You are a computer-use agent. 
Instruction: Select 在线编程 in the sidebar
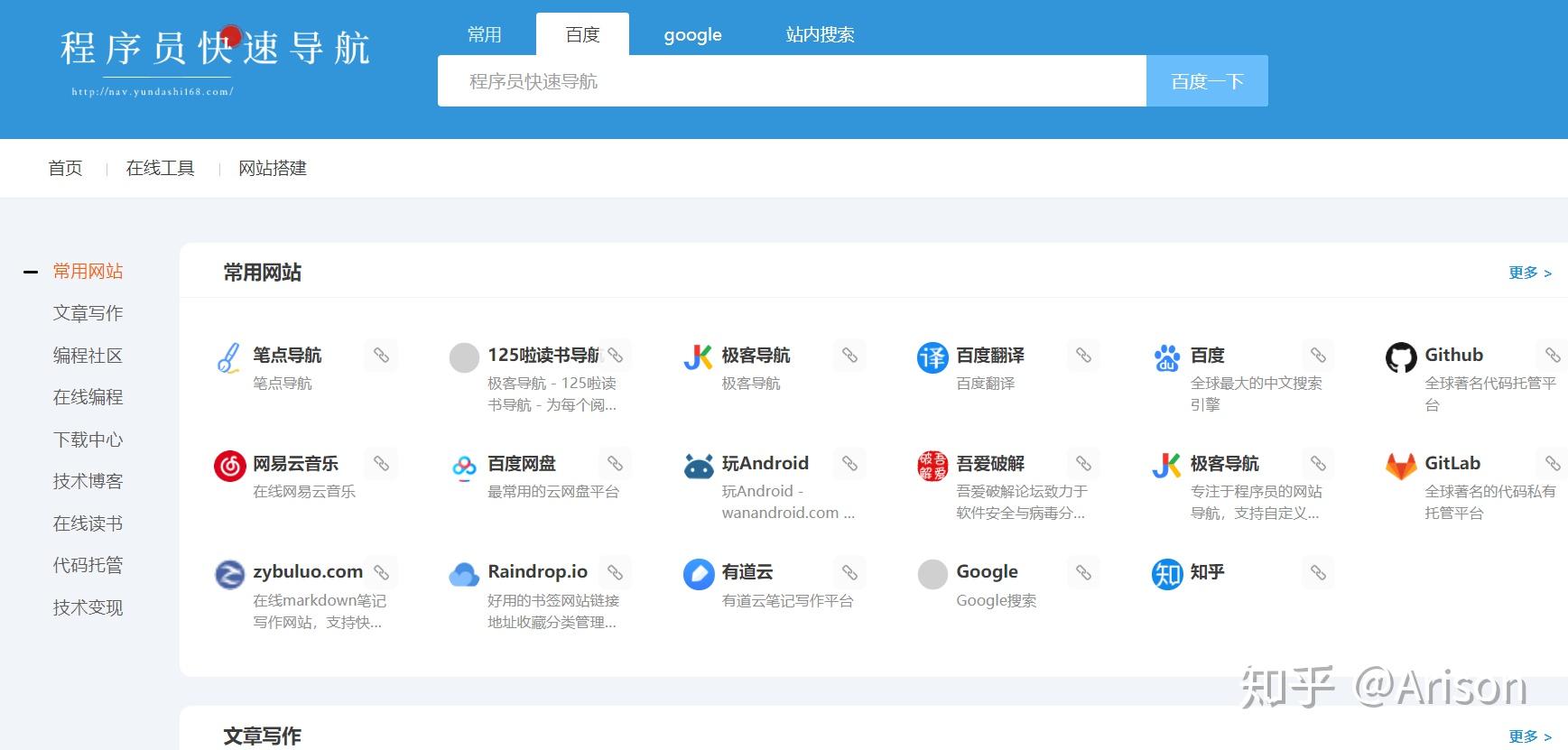click(x=88, y=397)
